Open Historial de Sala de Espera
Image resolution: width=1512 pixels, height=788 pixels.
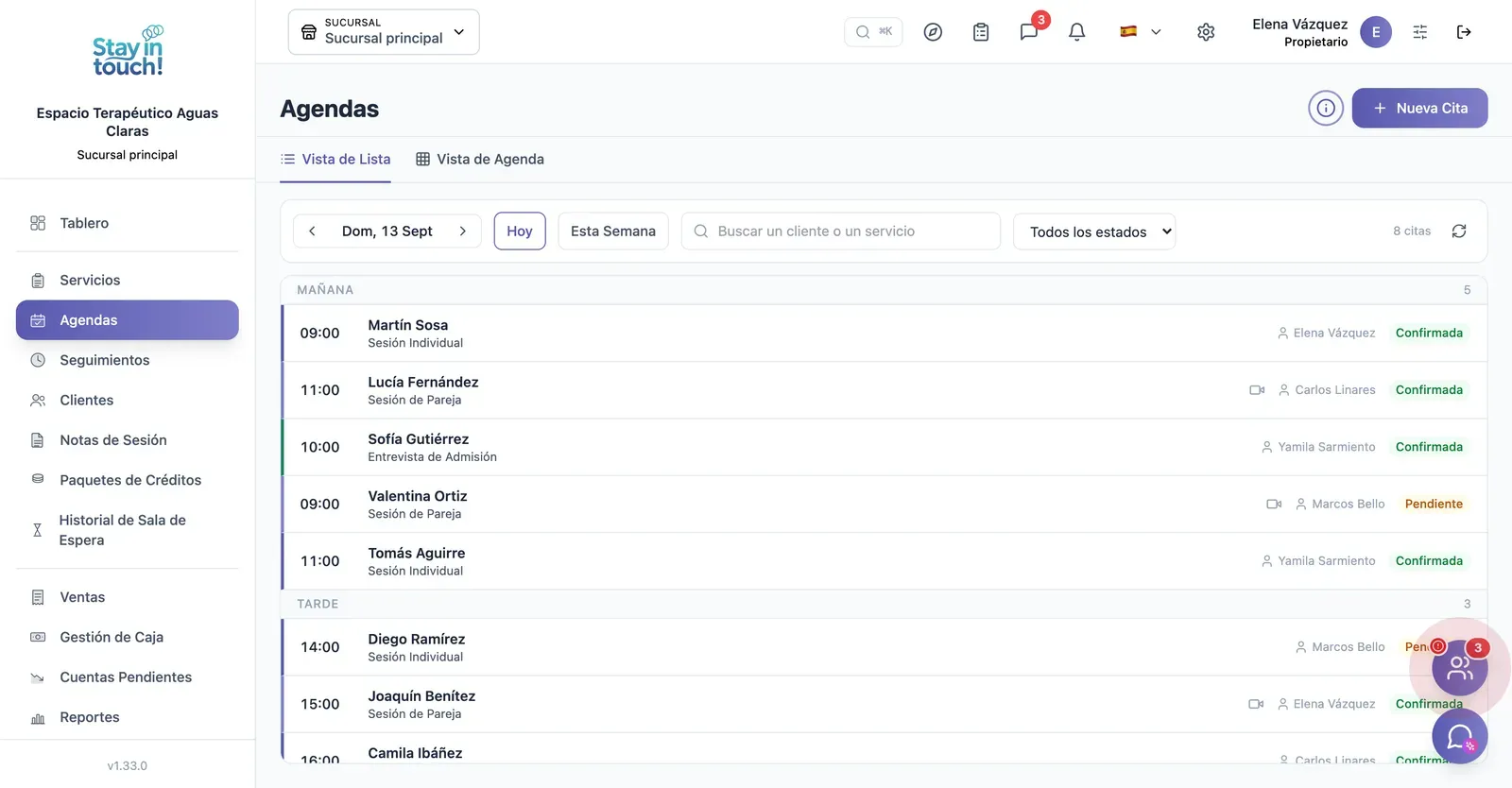pos(128,530)
